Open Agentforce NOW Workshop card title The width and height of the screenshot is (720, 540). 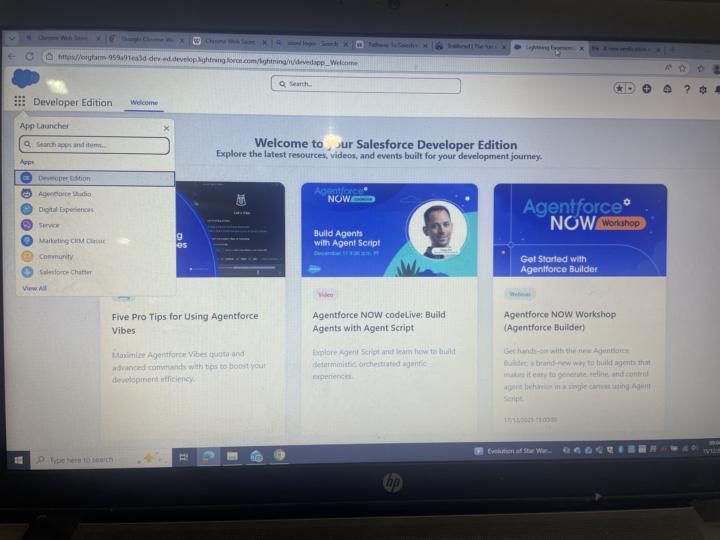click(559, 321)
